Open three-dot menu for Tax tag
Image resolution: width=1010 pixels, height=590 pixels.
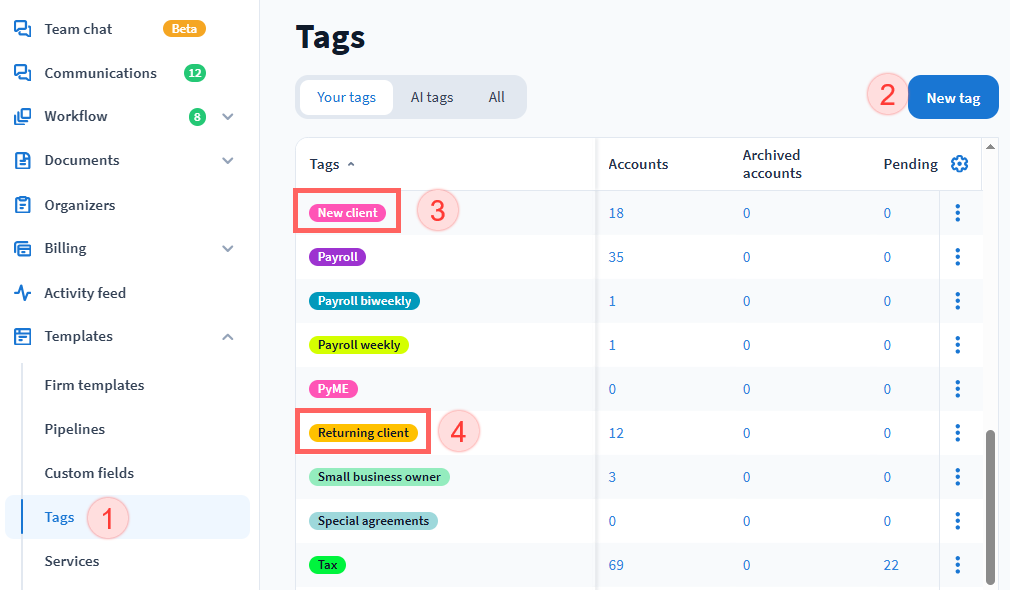click(x=957, y=565)
